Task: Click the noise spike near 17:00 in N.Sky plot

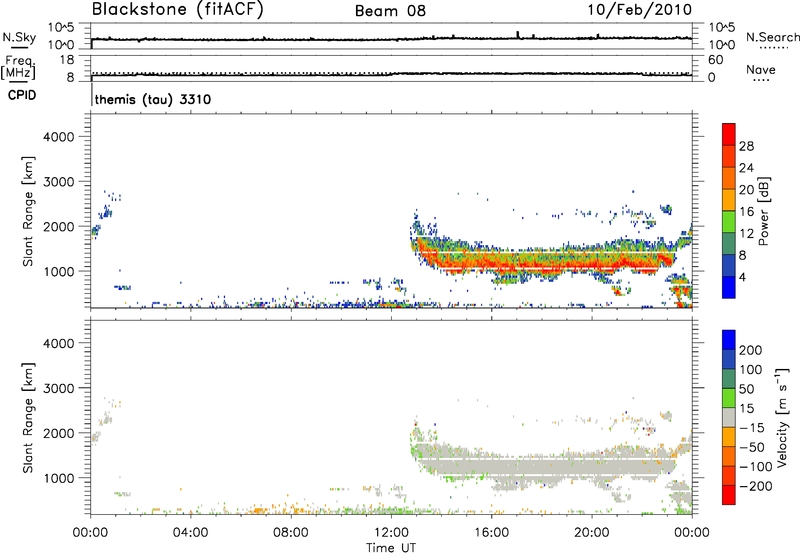Action: pyautogui.click(x=517, y=35)
